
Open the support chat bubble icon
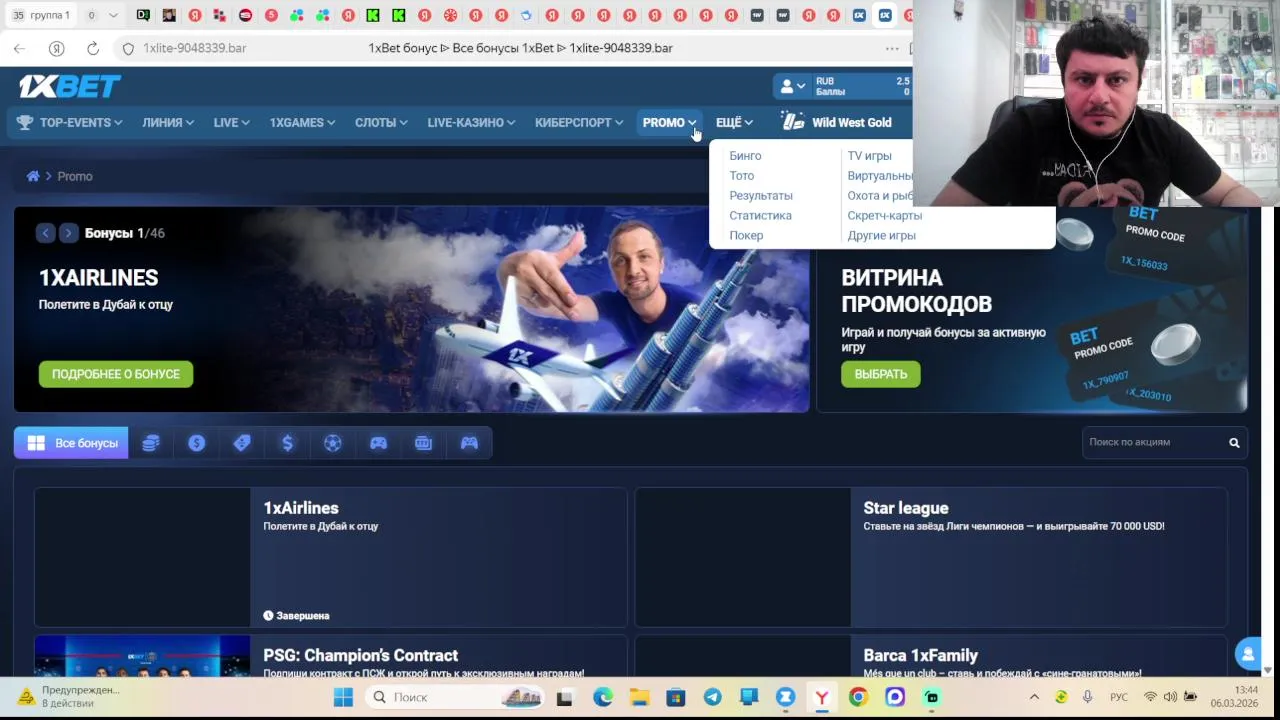coord(1248,654)
